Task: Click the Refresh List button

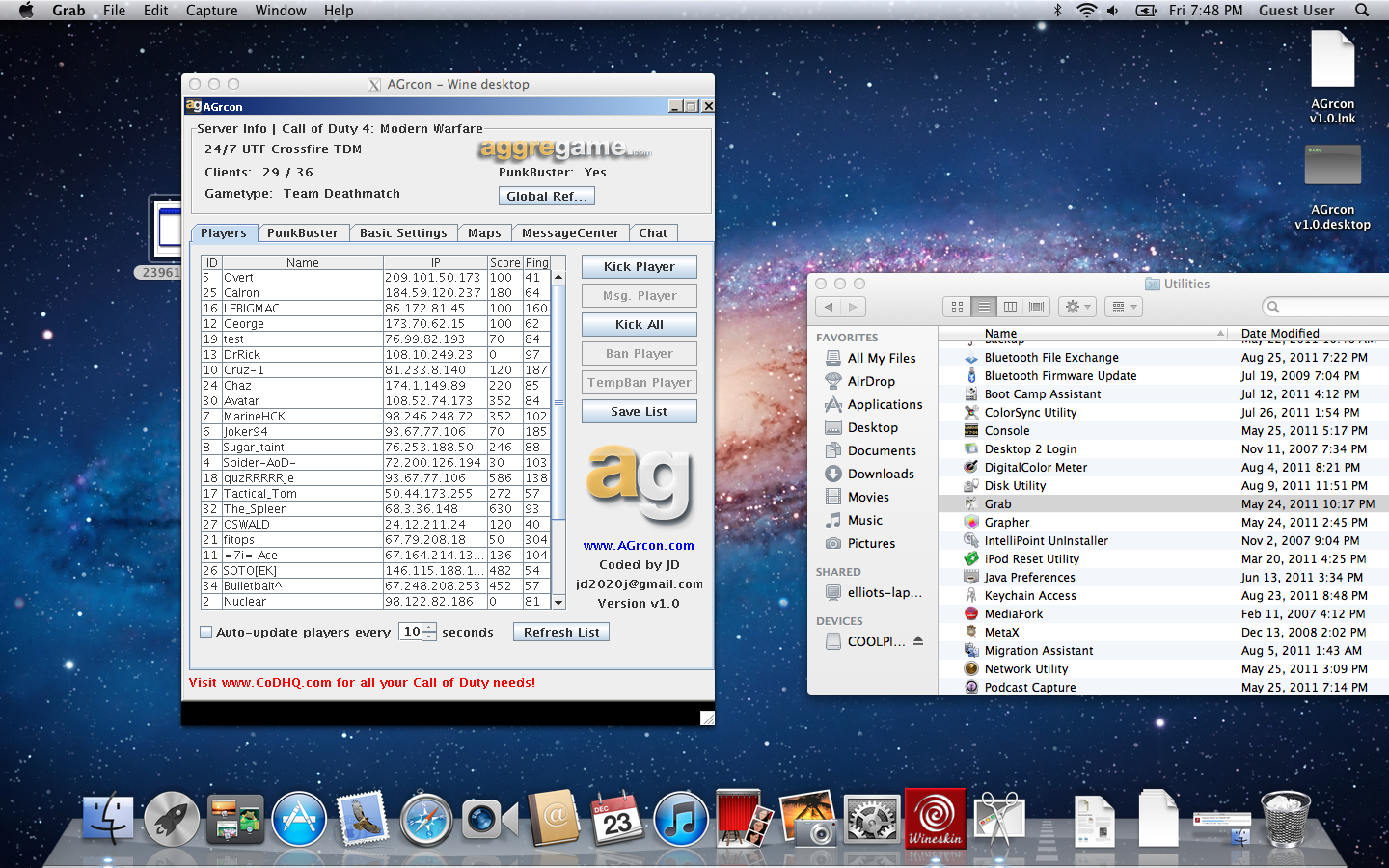Action: pos(561,633)
